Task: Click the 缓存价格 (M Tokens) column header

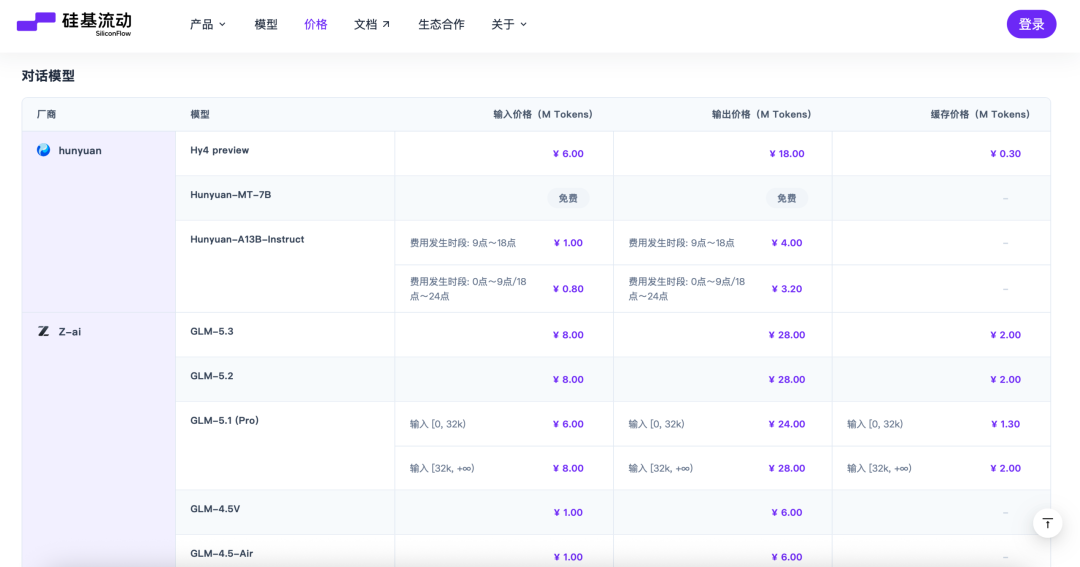Action: coord(980,114)
